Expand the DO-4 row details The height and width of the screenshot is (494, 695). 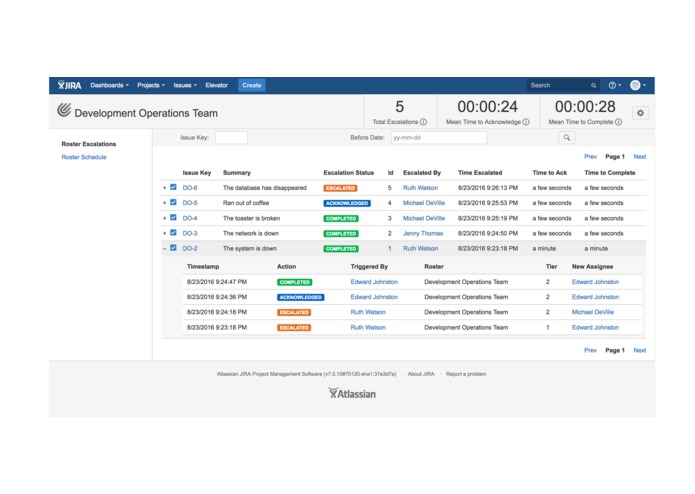tap(164, 218)
